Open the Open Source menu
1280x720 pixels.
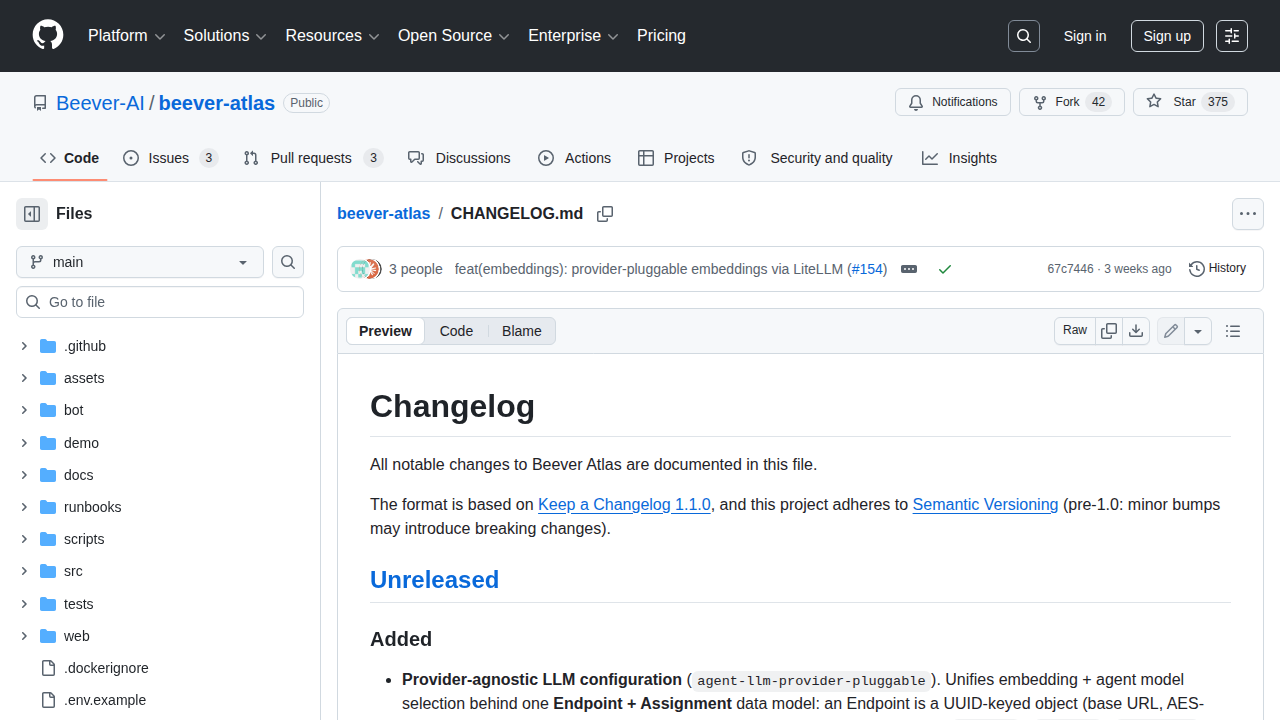(x=454, y=36)
